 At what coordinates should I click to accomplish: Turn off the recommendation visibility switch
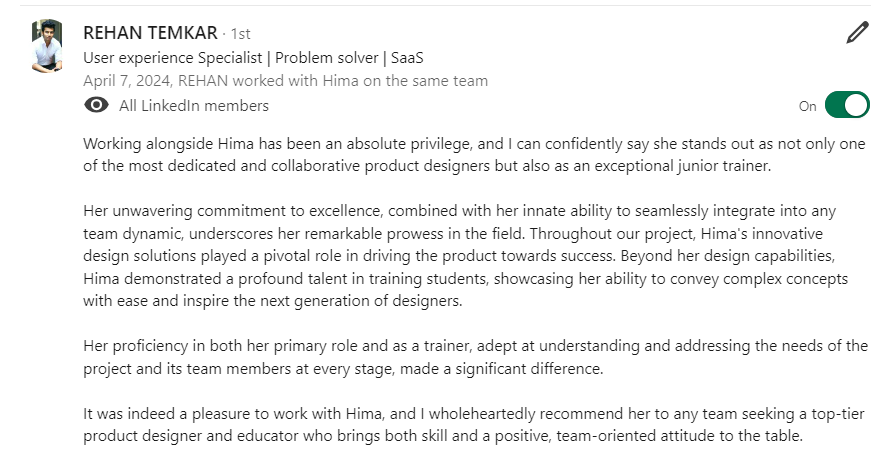coord(847,105)
